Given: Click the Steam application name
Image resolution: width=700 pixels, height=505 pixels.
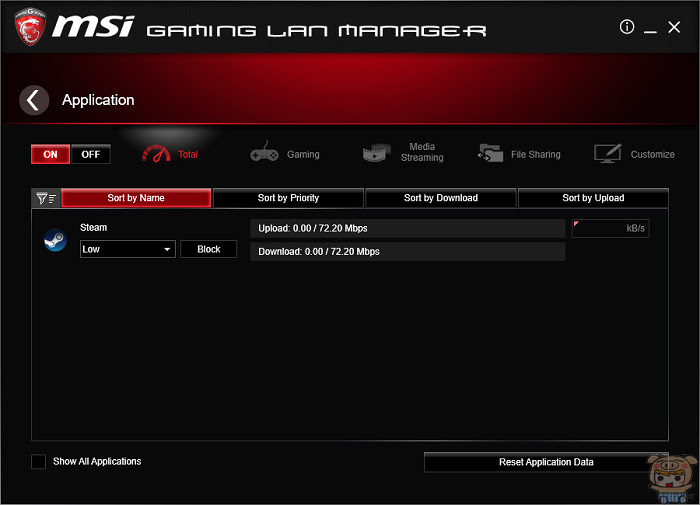Looking at the screenshot, I should (x=93, y=228).
